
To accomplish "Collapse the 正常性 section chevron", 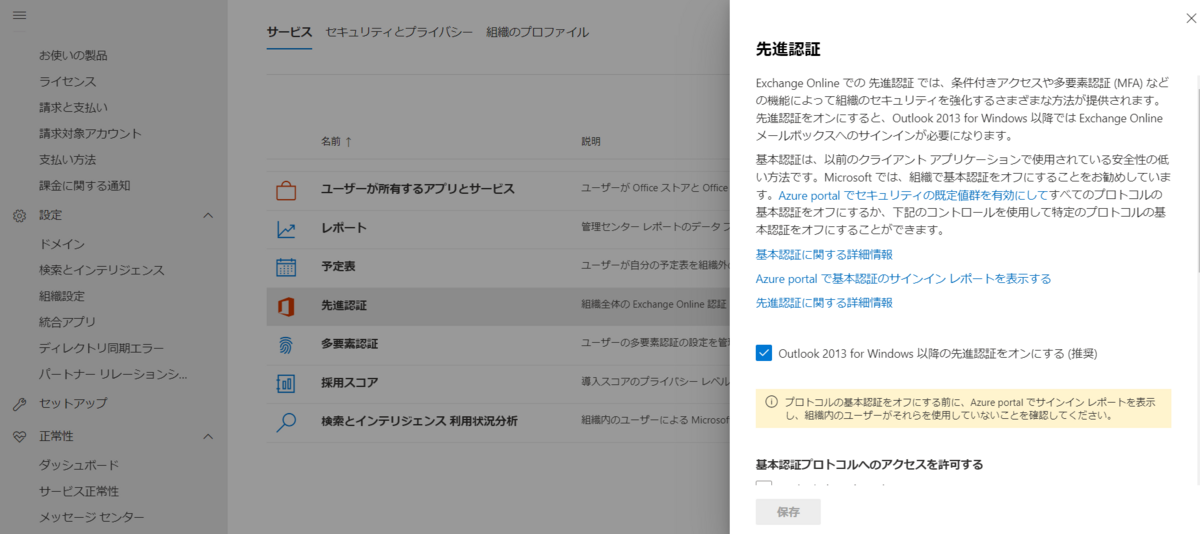I will (208, 437).
